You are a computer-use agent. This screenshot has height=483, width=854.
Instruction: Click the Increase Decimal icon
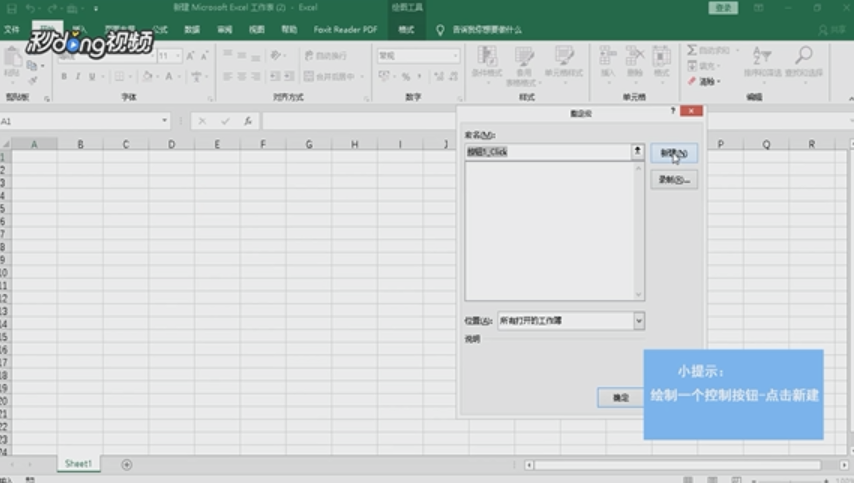click(439, 77)
